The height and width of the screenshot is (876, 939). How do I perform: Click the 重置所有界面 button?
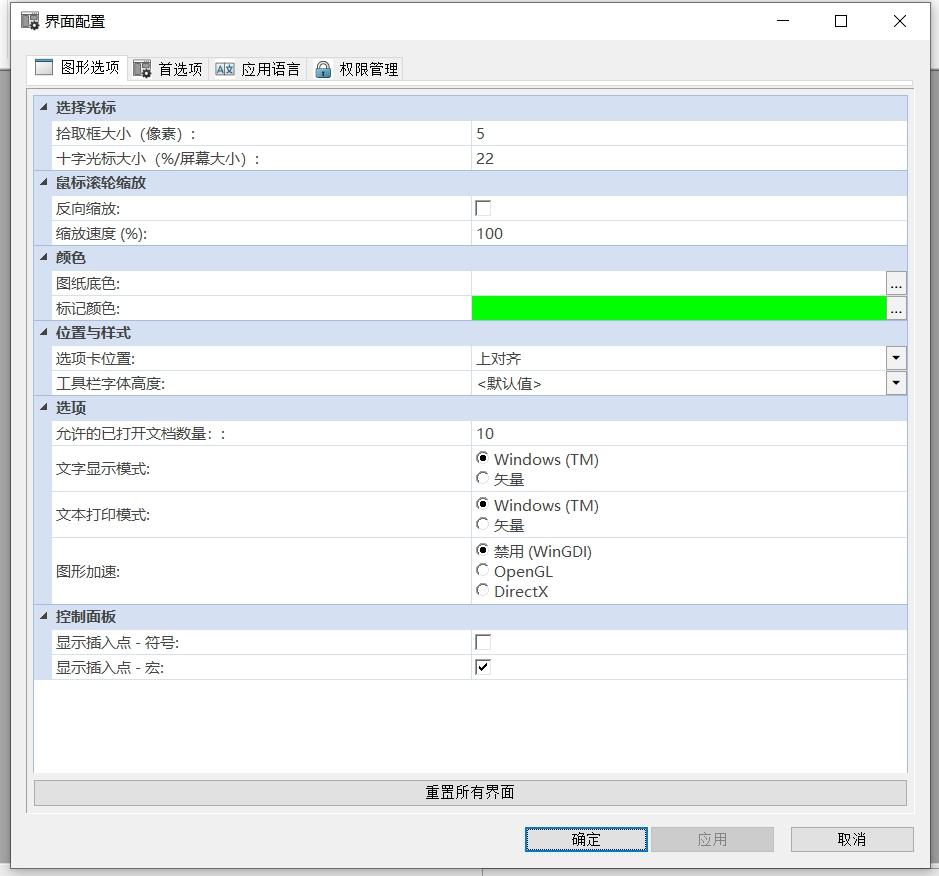[470, 792]
